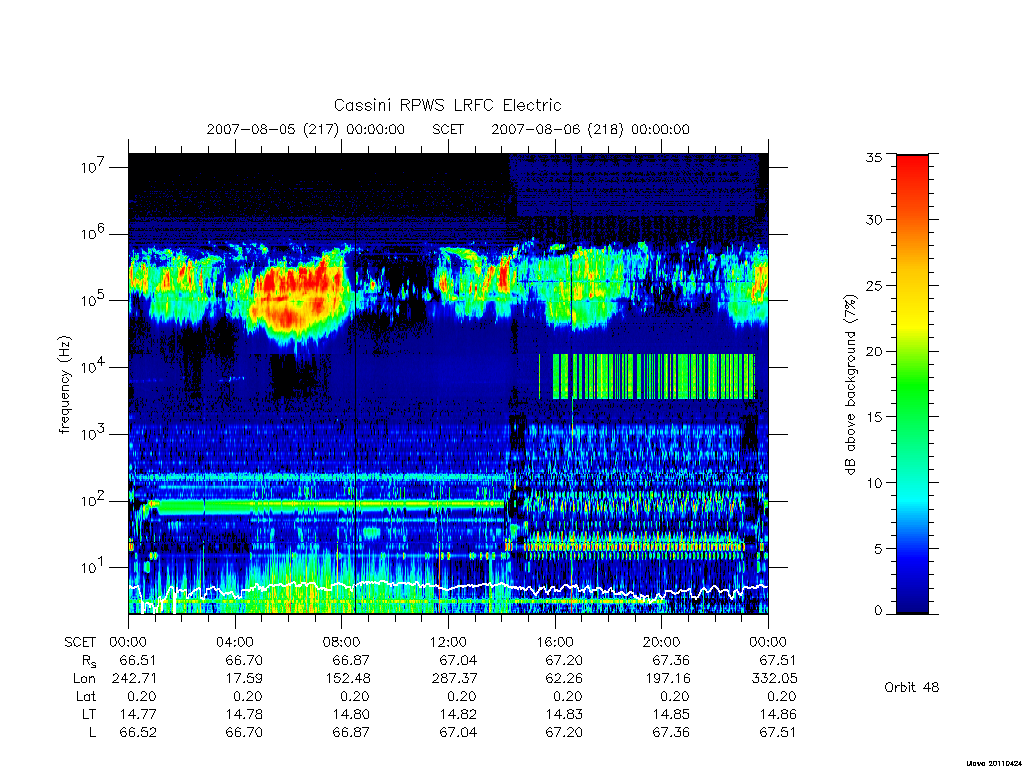Click the 35 dB color scale label
The height and width of the screenshot is (768, 1024).
click(x=873, y=157)
